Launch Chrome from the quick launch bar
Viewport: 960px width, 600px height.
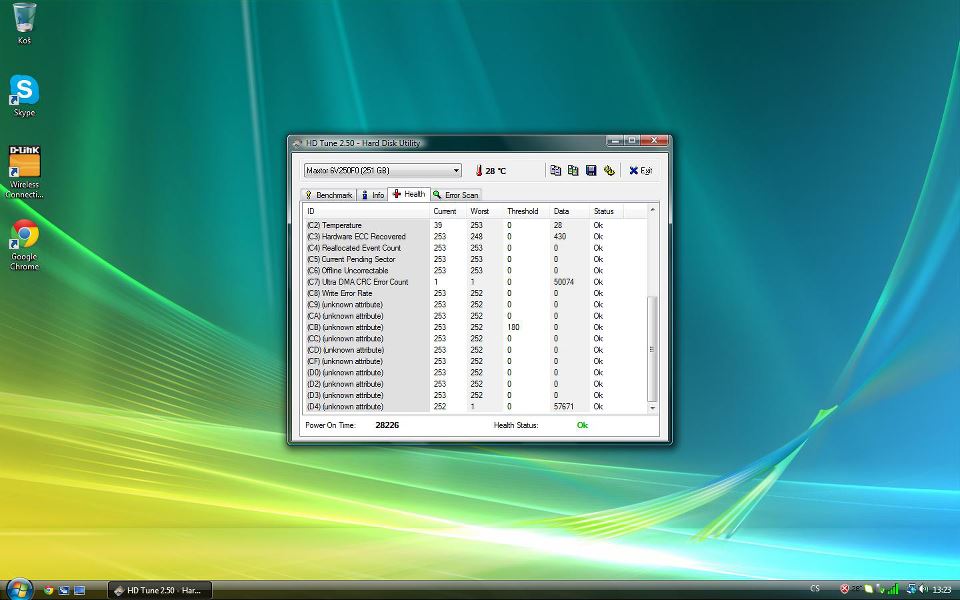(x=49, y=590)
